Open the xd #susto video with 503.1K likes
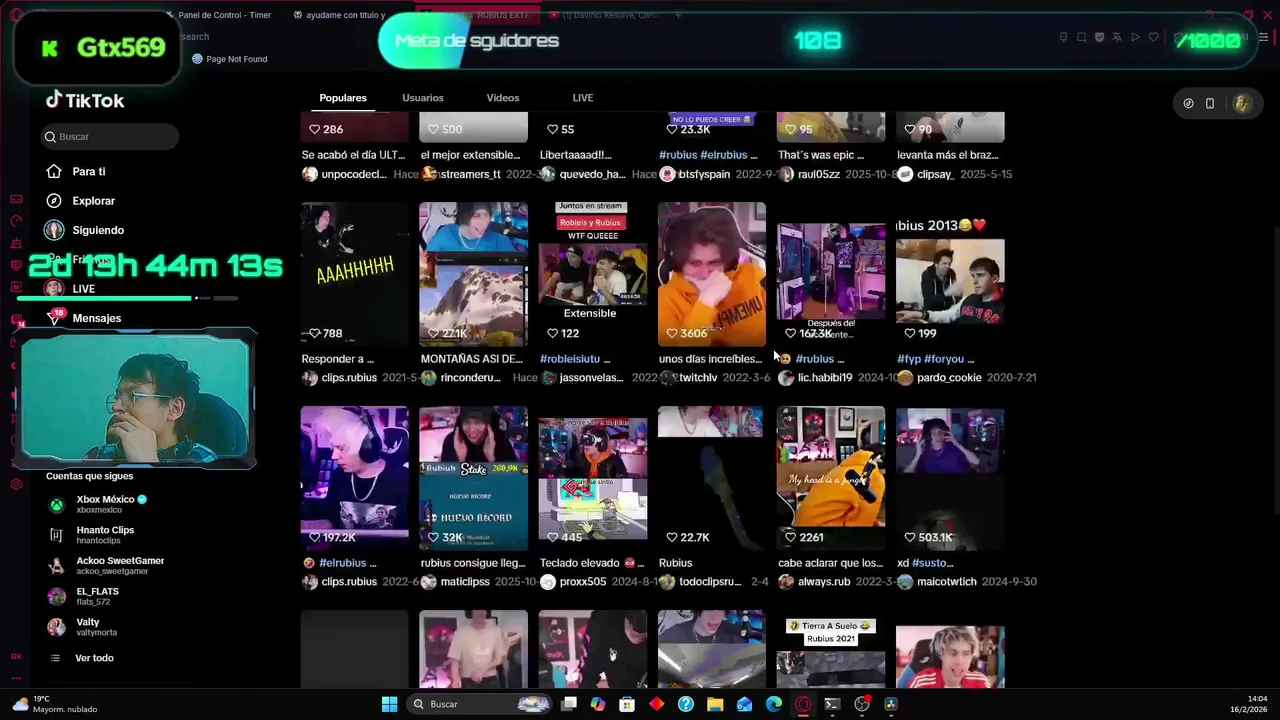1280x720 pixels. click(949, 478)
